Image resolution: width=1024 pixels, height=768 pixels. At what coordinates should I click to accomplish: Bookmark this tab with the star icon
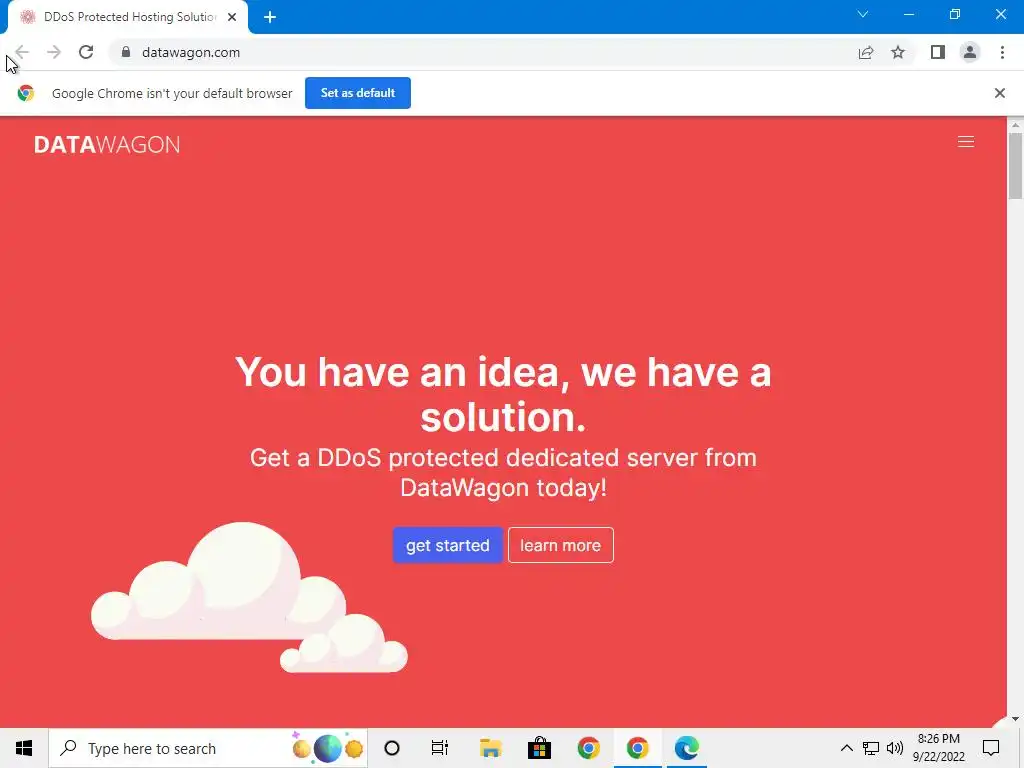(898, 52)
